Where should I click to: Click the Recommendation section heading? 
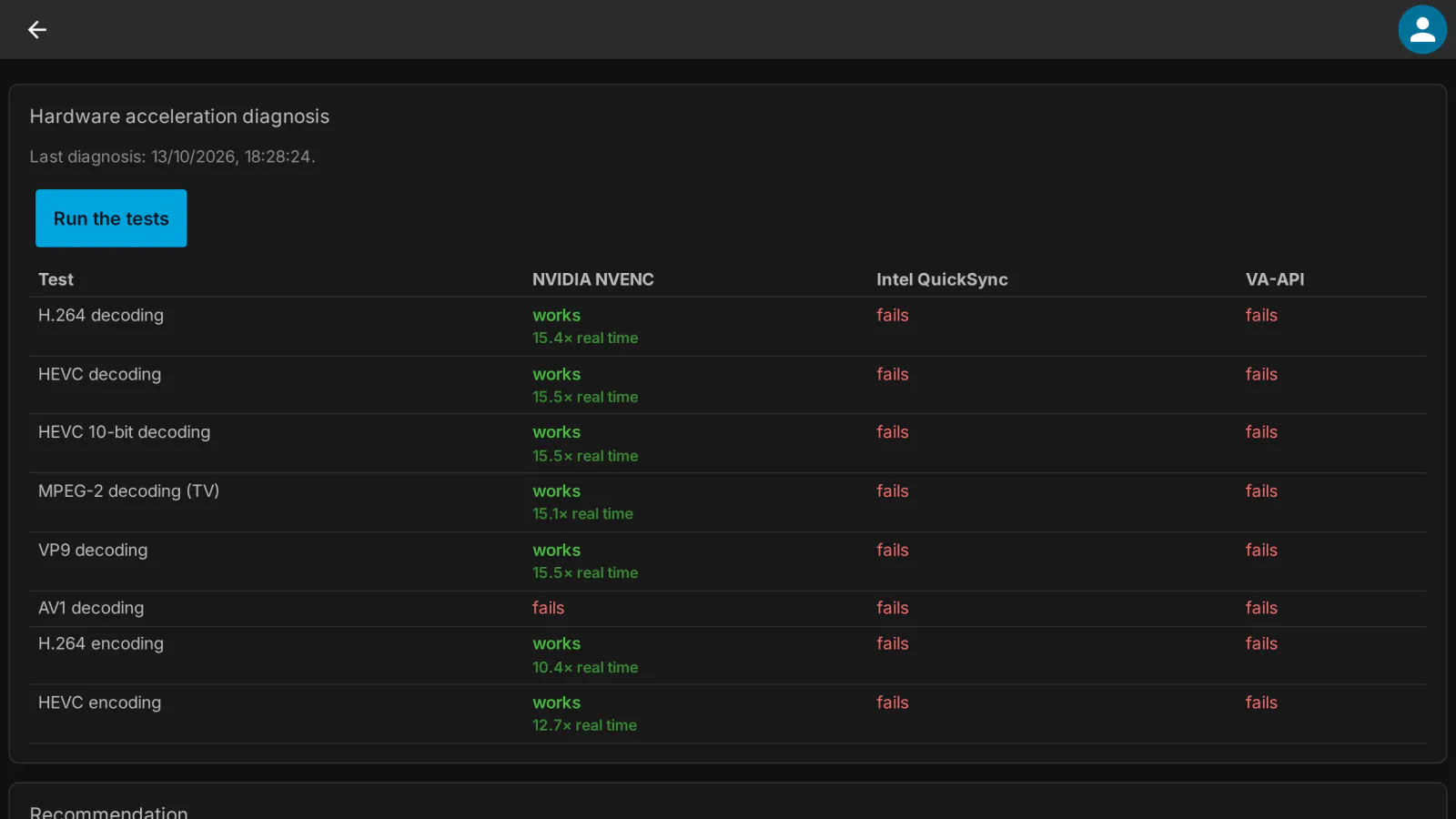(108, 812)
